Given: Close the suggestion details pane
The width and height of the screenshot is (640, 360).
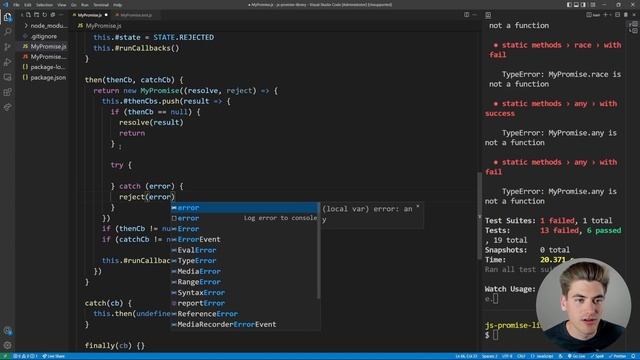Looking at the screenshot, I should pos(418,207).
